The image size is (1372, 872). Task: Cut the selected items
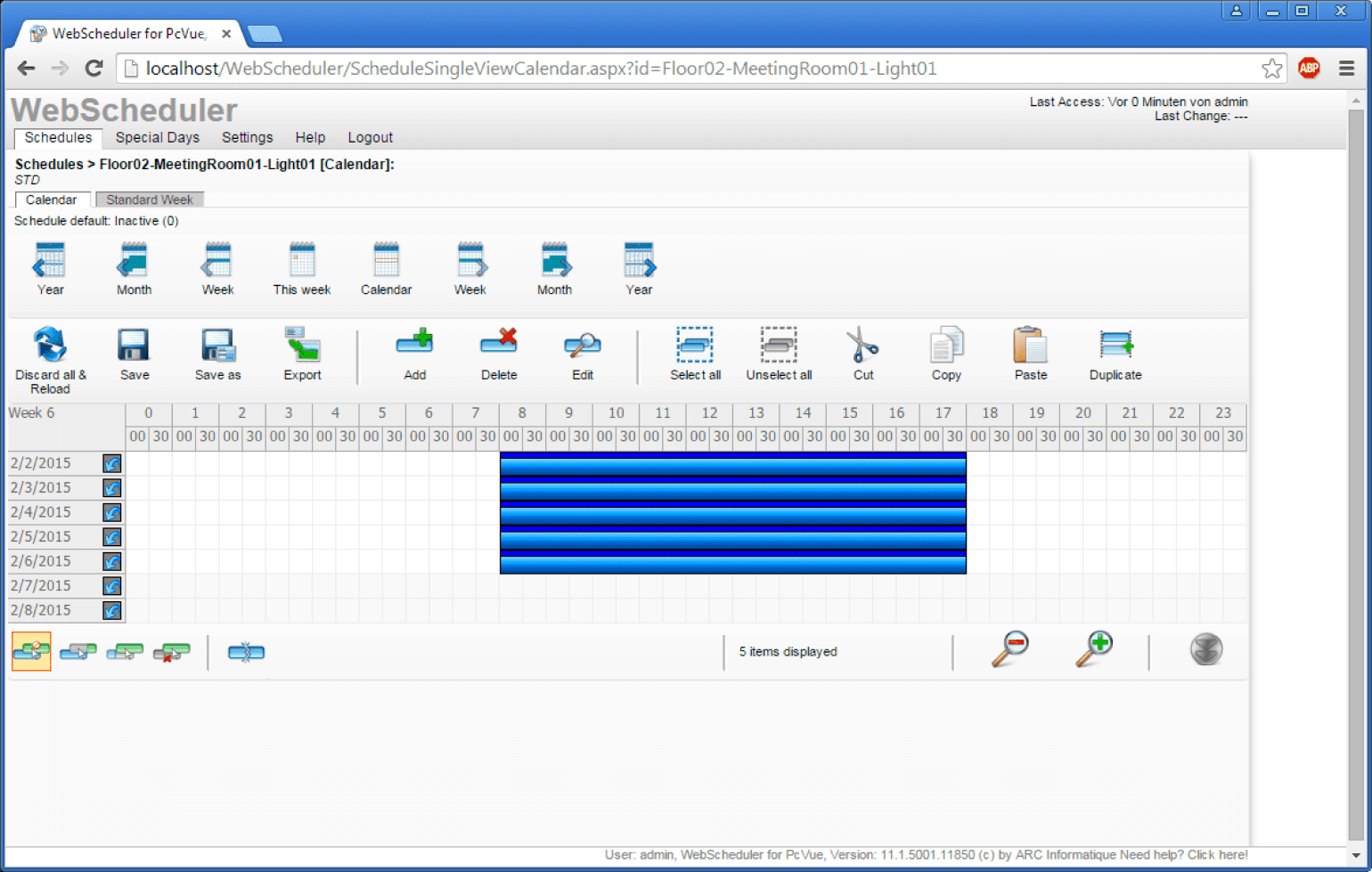click(x=862, y=354)
